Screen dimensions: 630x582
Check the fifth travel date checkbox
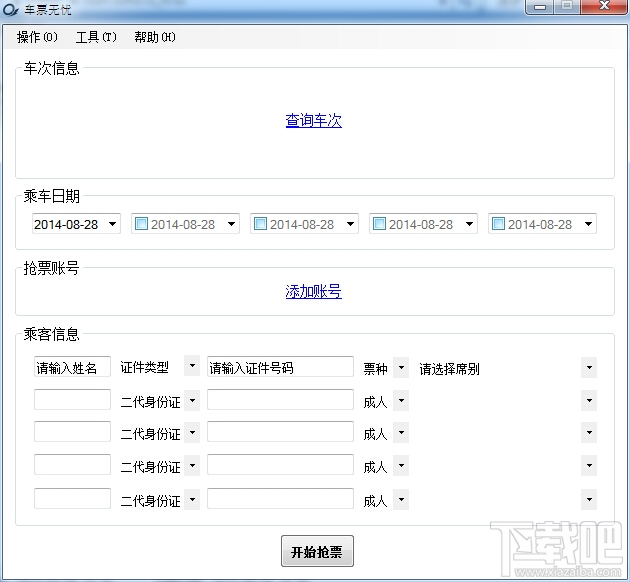(498, 224)
